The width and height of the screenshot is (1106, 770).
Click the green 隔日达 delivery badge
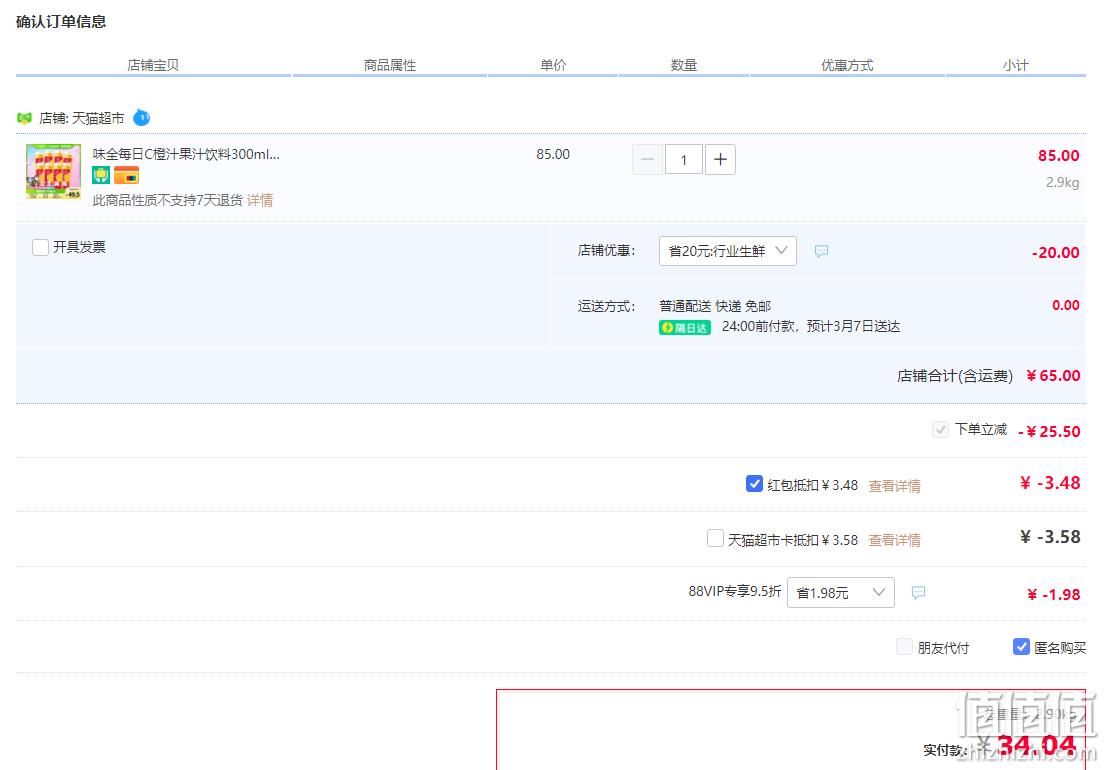[x=685, y=327]
